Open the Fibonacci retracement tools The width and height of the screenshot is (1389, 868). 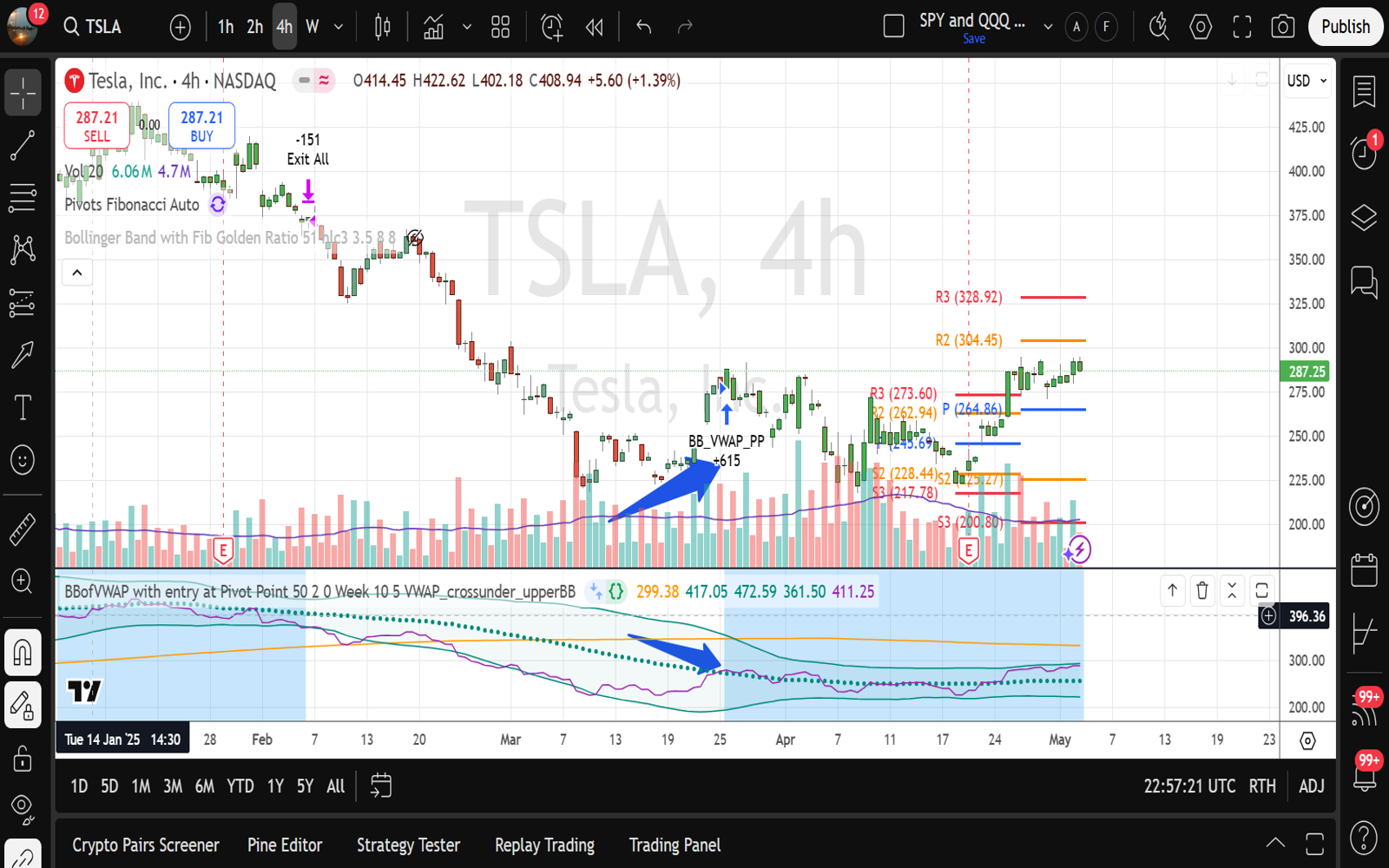click(x=23, y=198)
